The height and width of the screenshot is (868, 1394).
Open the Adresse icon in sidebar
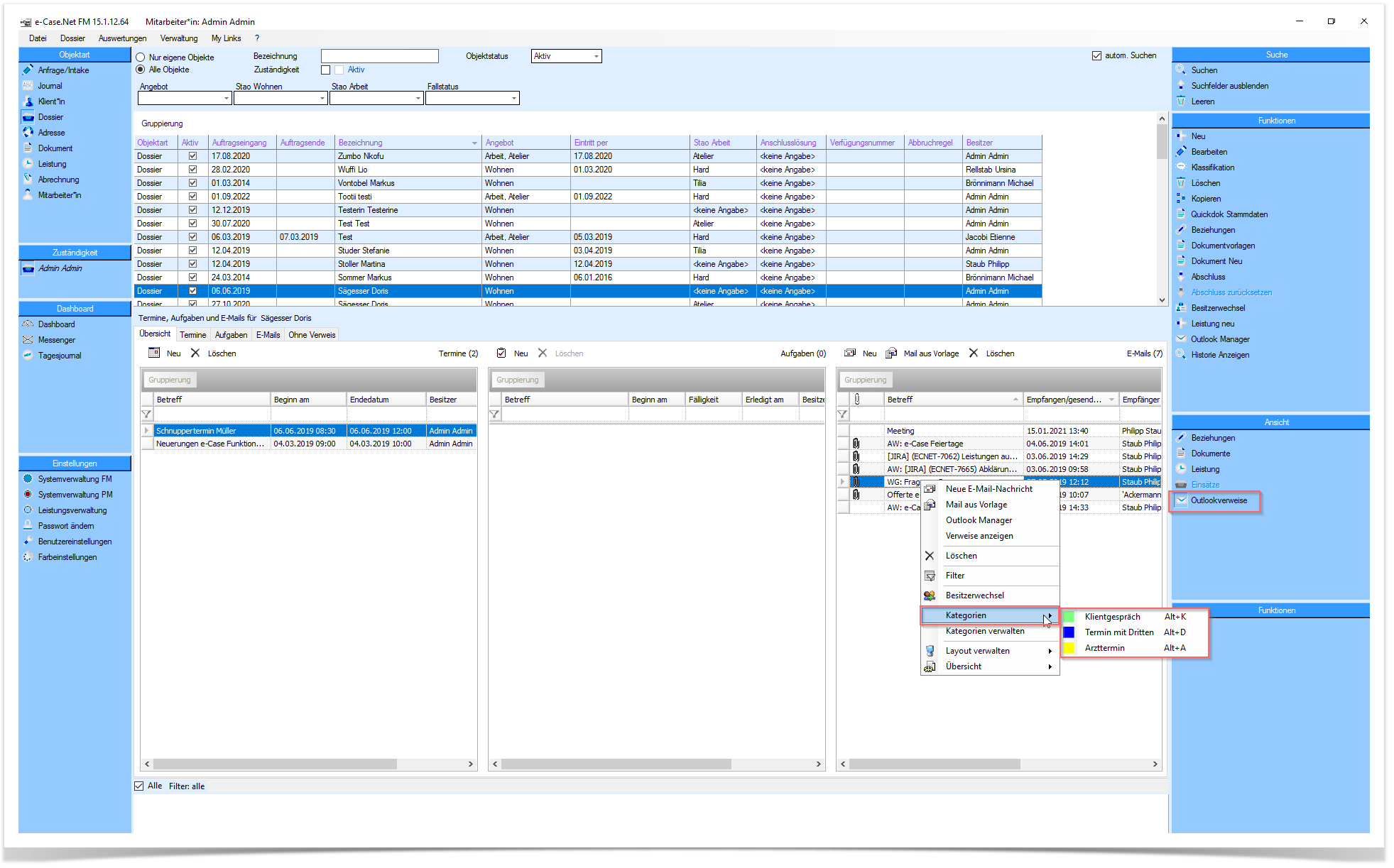click(x=28, y=133)
